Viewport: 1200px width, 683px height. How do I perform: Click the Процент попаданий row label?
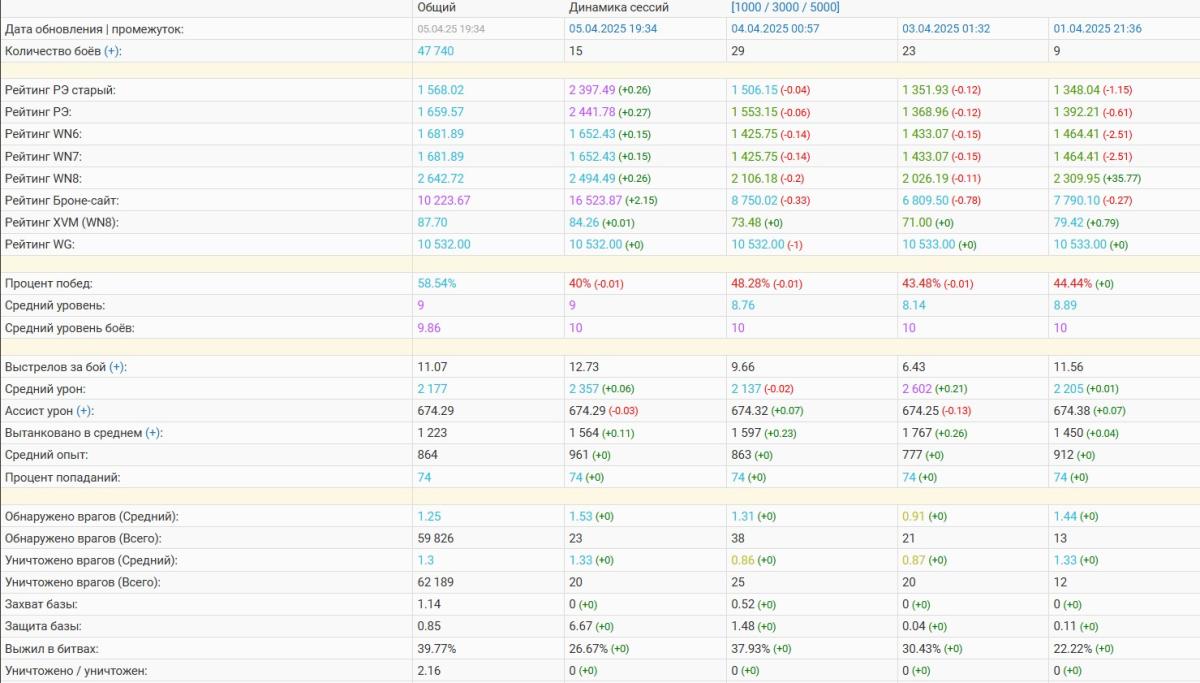[63, 477]
